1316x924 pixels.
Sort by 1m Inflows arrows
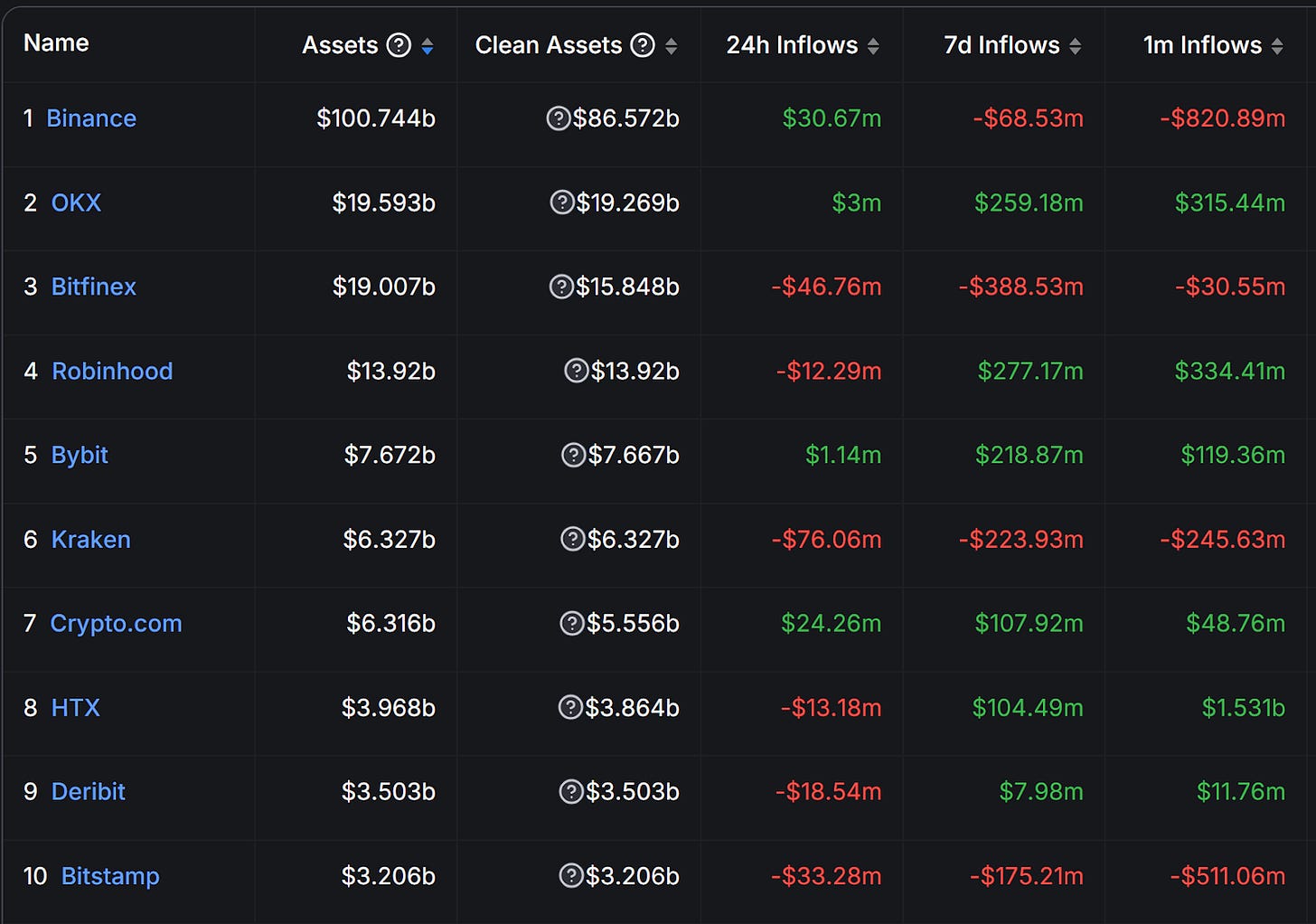point(1277,46)
